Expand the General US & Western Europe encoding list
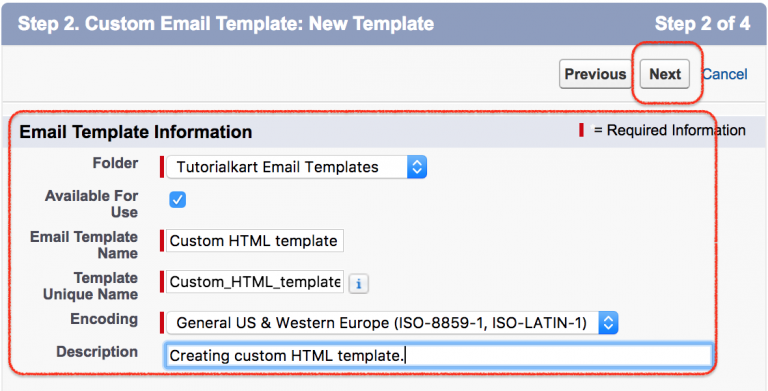Image resolution: width=768 pixels, height=391 pixels. click(392, 323)
